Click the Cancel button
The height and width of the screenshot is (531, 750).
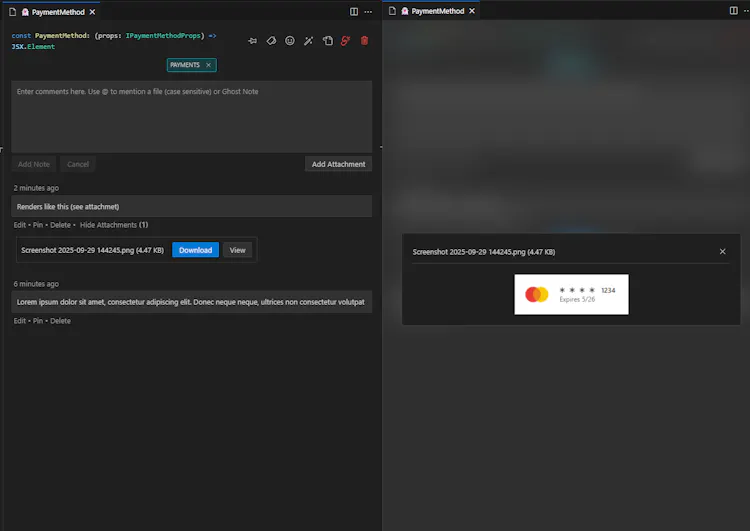(x=78, y=164)
